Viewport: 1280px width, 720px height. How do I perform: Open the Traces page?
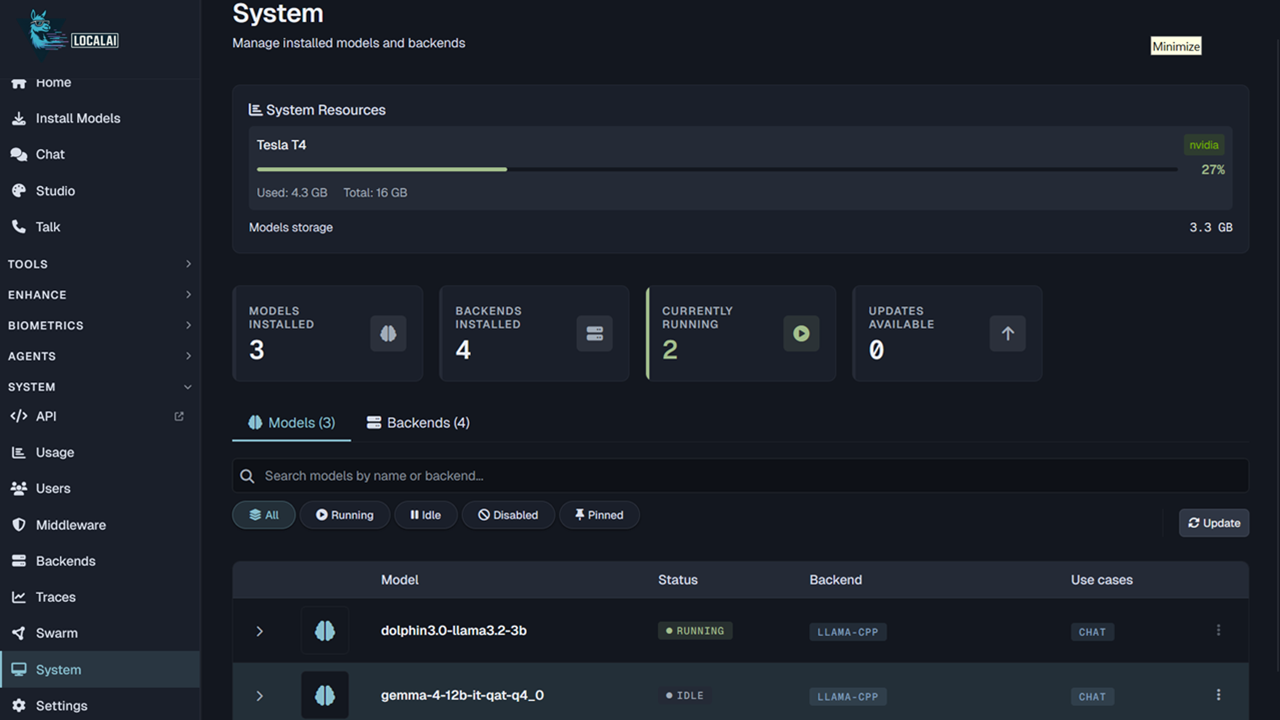(100, 597)
